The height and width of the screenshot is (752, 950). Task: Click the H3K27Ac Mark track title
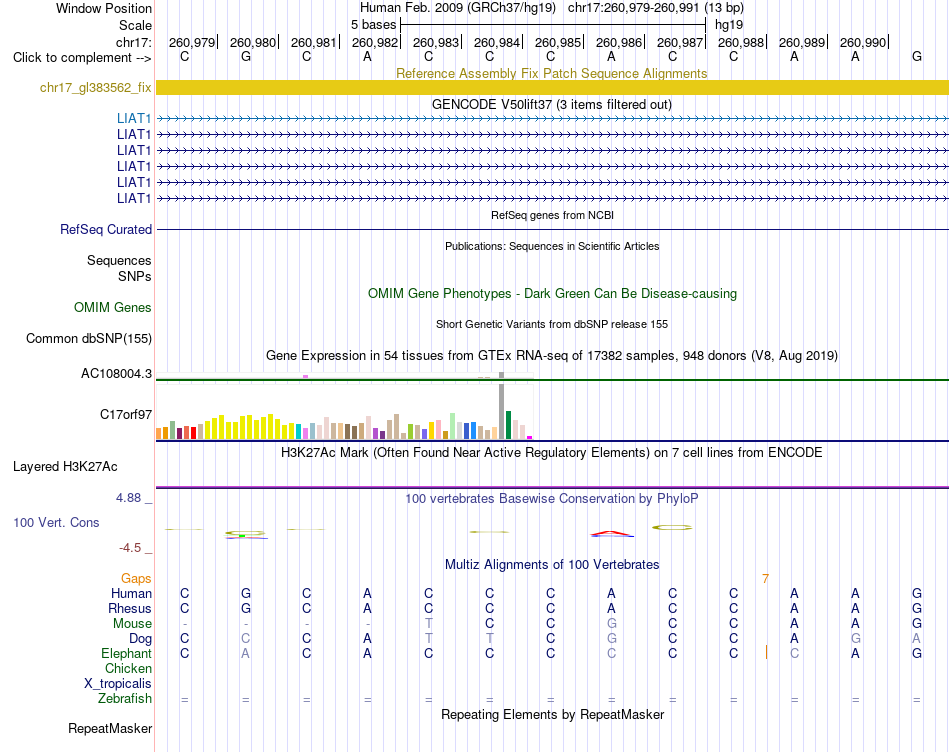(x=552, y=453)
